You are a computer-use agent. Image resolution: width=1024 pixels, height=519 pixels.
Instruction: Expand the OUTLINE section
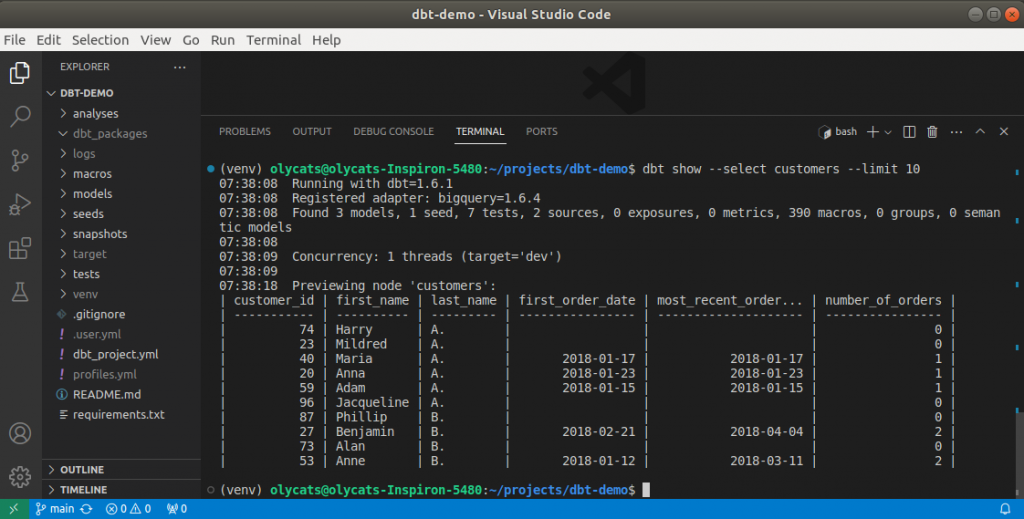[x=121, y=469]
